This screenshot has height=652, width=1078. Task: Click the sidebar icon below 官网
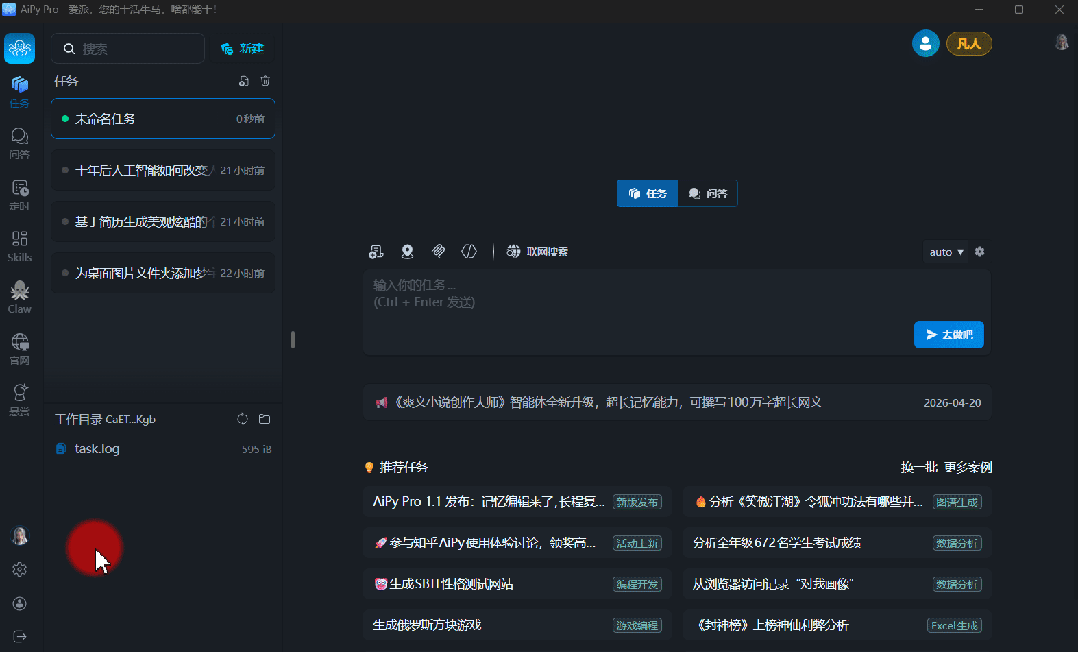click(x=19, y=400)
